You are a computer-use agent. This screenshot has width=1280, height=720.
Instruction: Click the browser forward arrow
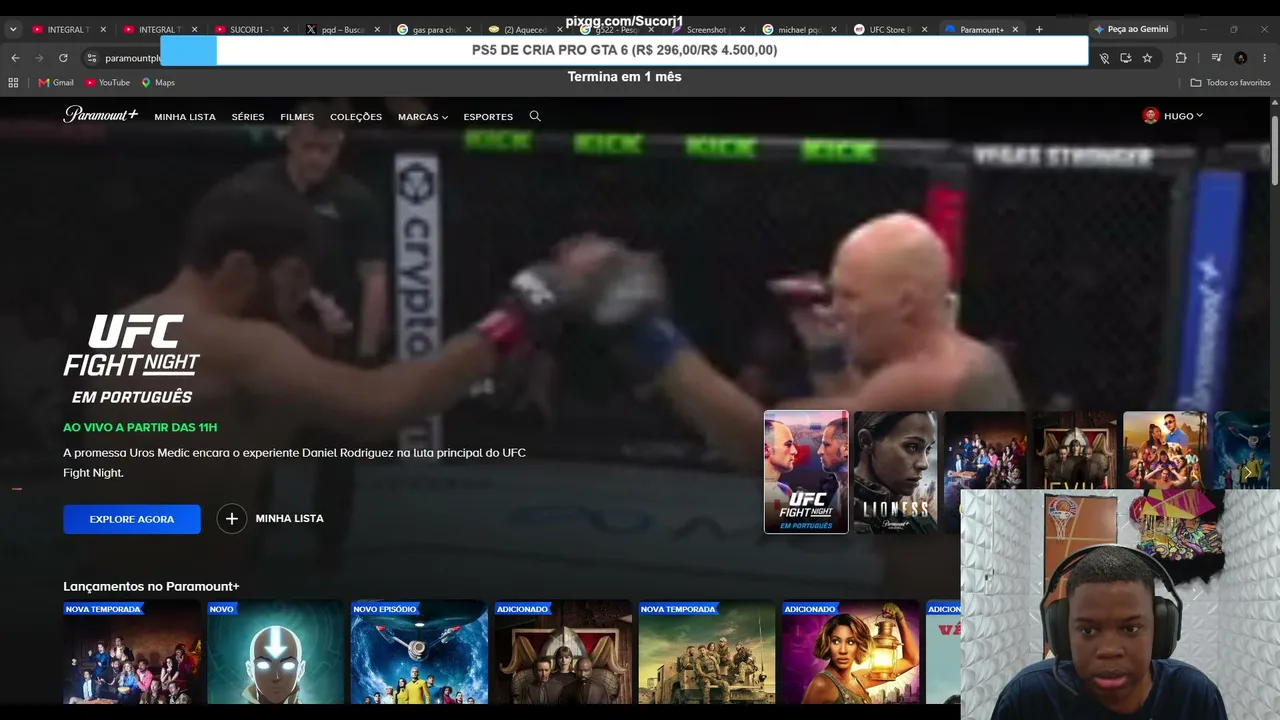[x=39, y=58]
